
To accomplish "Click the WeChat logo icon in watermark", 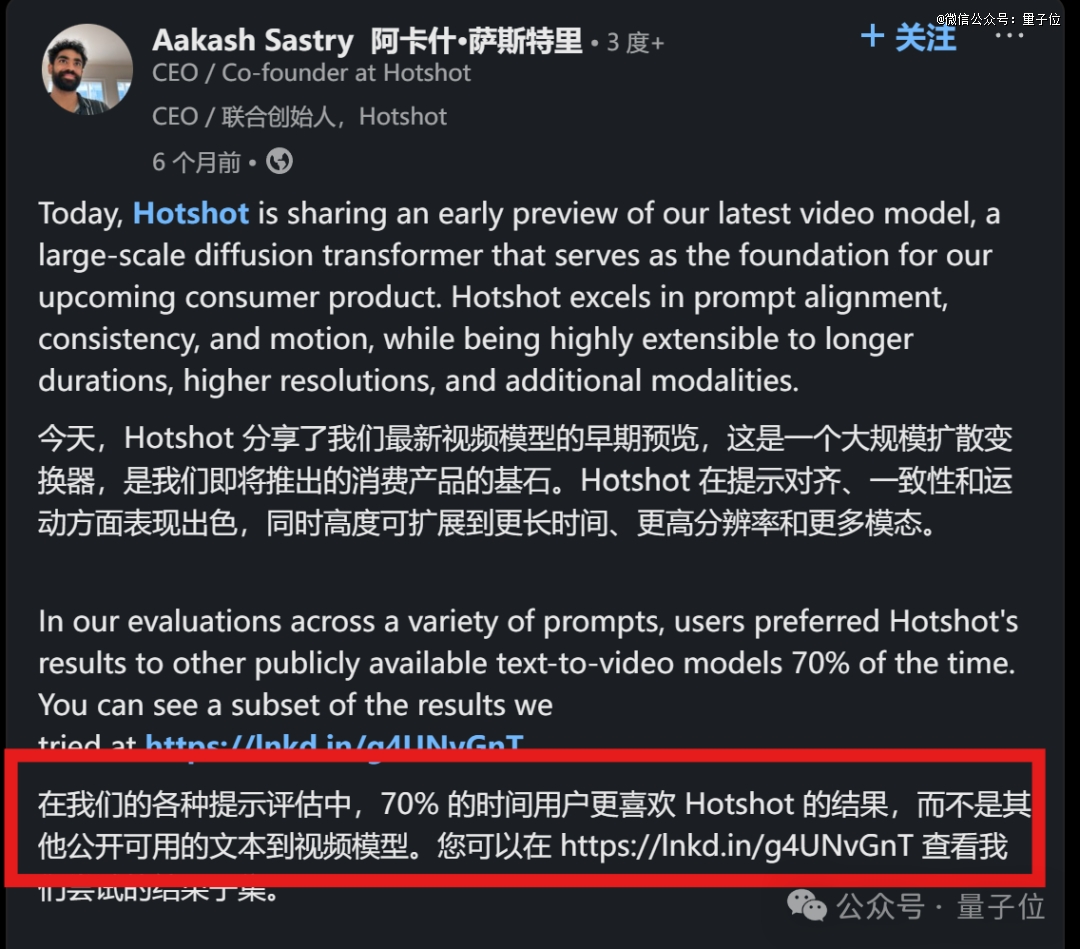I will (x=807, y=905).
